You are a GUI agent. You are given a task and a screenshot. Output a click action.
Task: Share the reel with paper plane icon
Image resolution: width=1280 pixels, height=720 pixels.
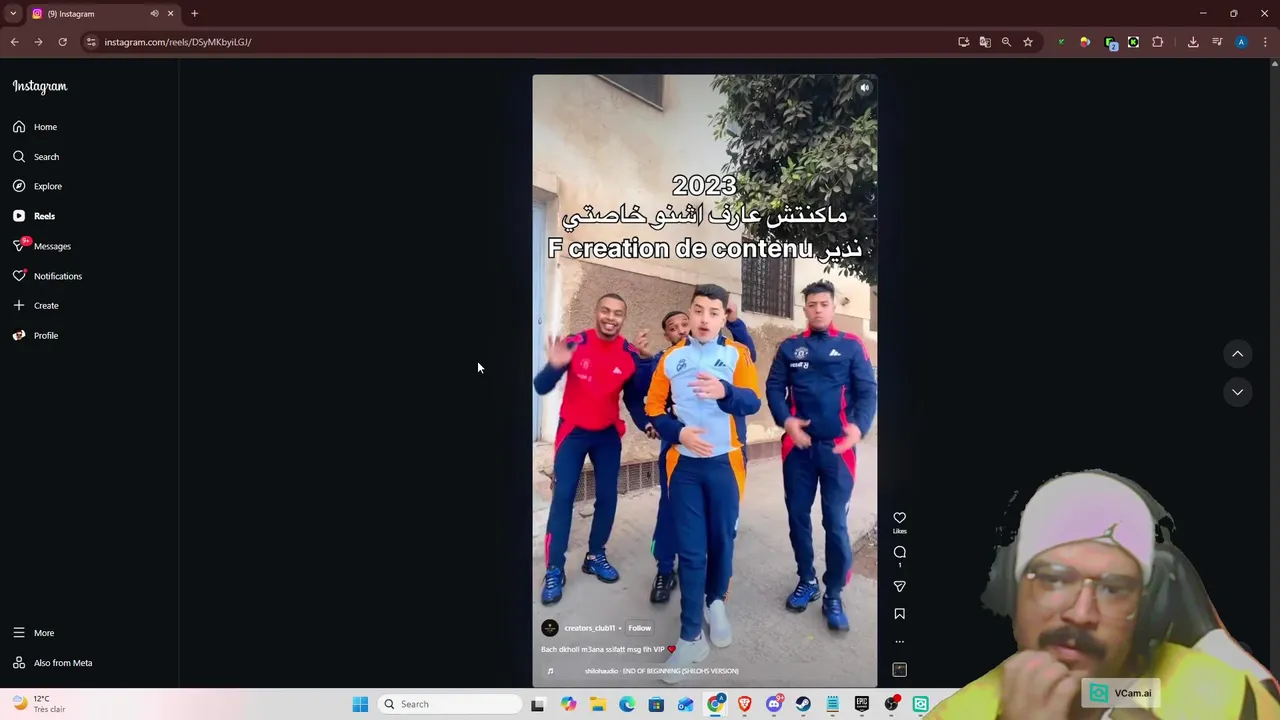[x=899, y=586]
